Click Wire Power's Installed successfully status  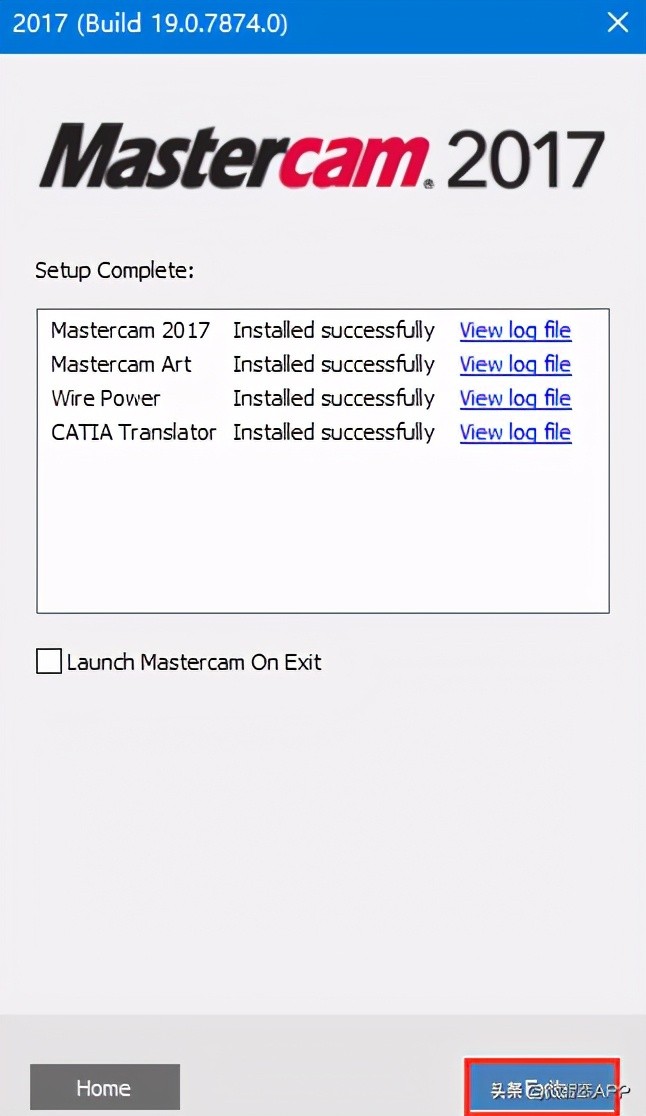(333, 398)
